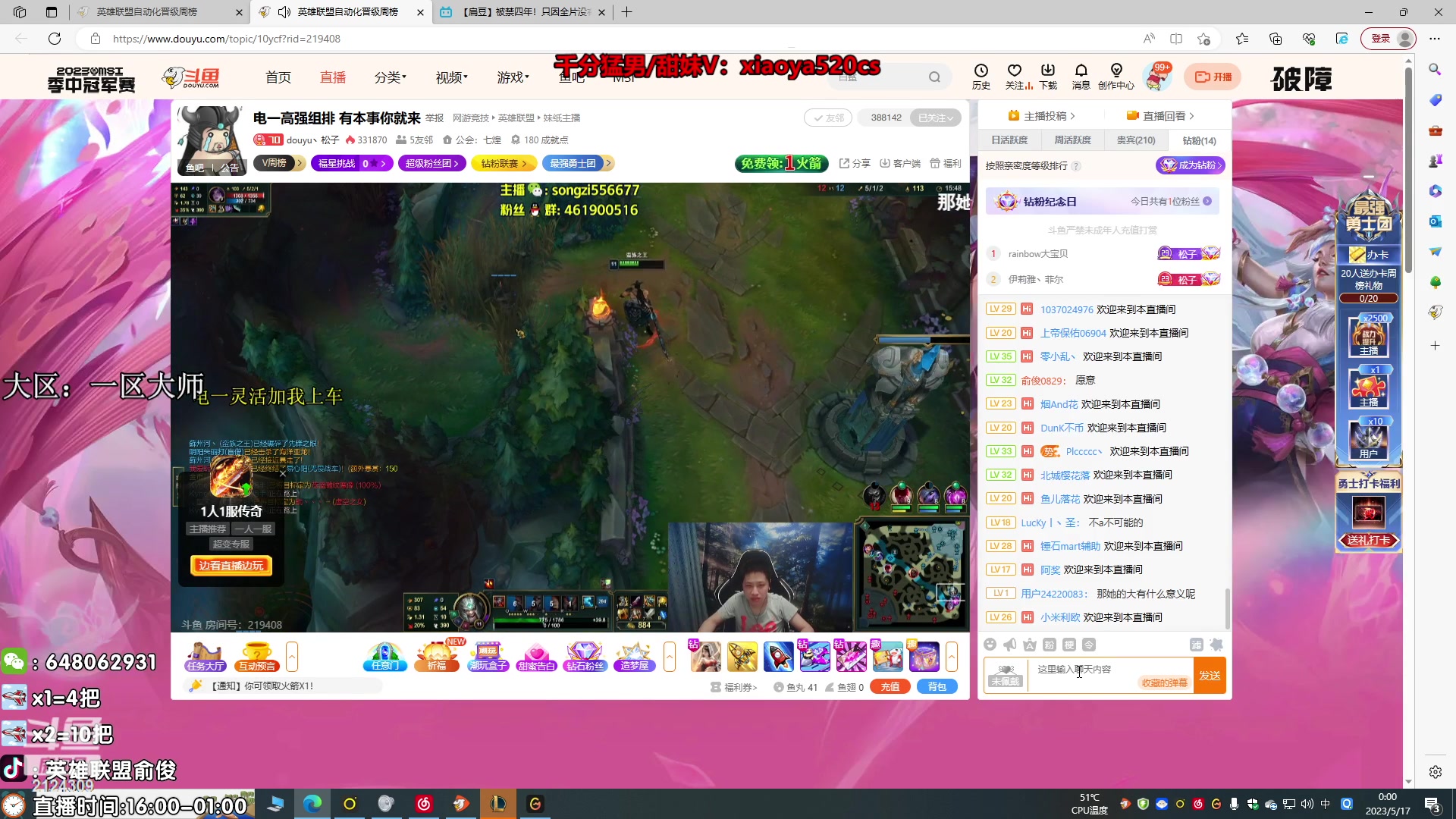Select the golden rocket gift
This screenshot has height=819, width=1456.
tap(742, 657)
